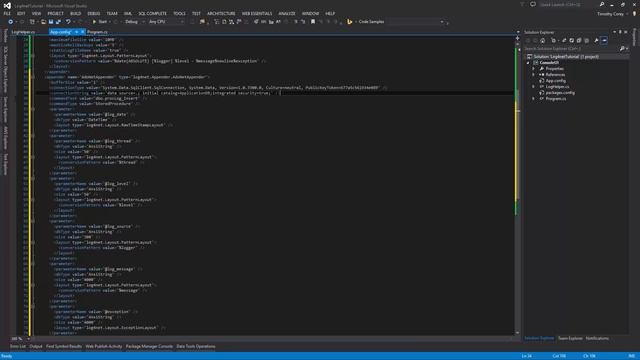Viewport: 640px width, 360px height.
Task: Open the Data Tools Operations tab
Action: (x=196, y=347)
